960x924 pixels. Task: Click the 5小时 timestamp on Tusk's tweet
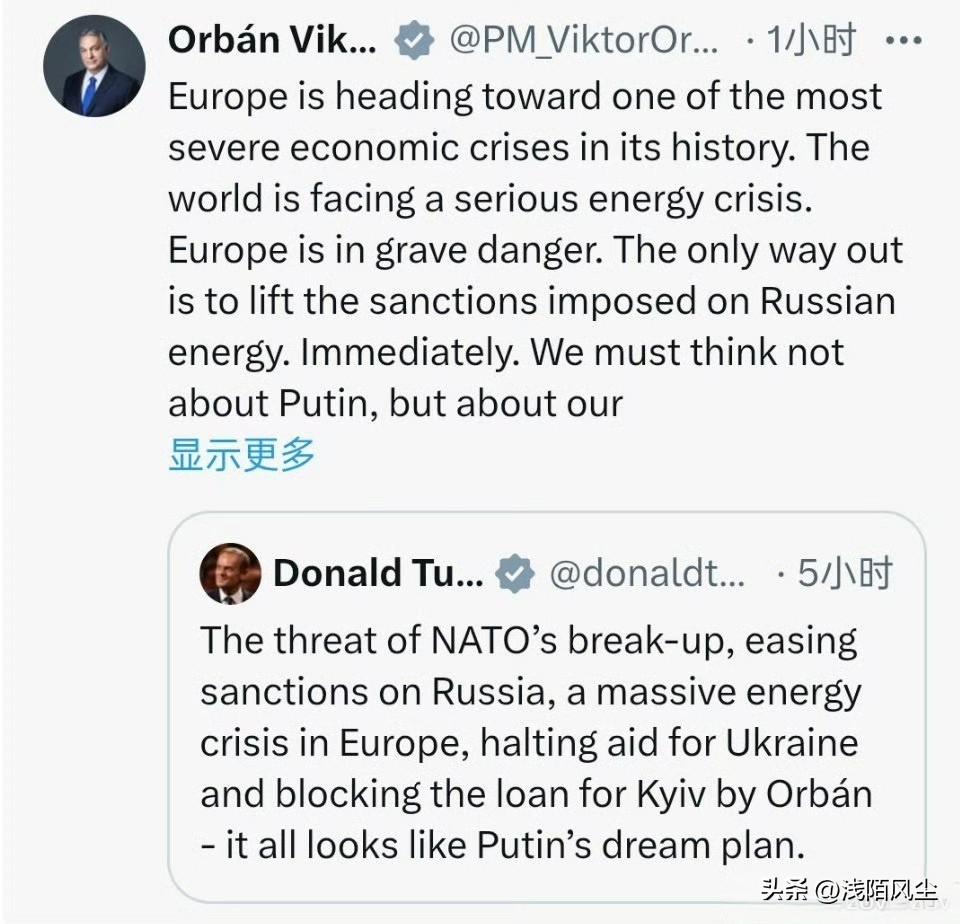tap(843, 573)
